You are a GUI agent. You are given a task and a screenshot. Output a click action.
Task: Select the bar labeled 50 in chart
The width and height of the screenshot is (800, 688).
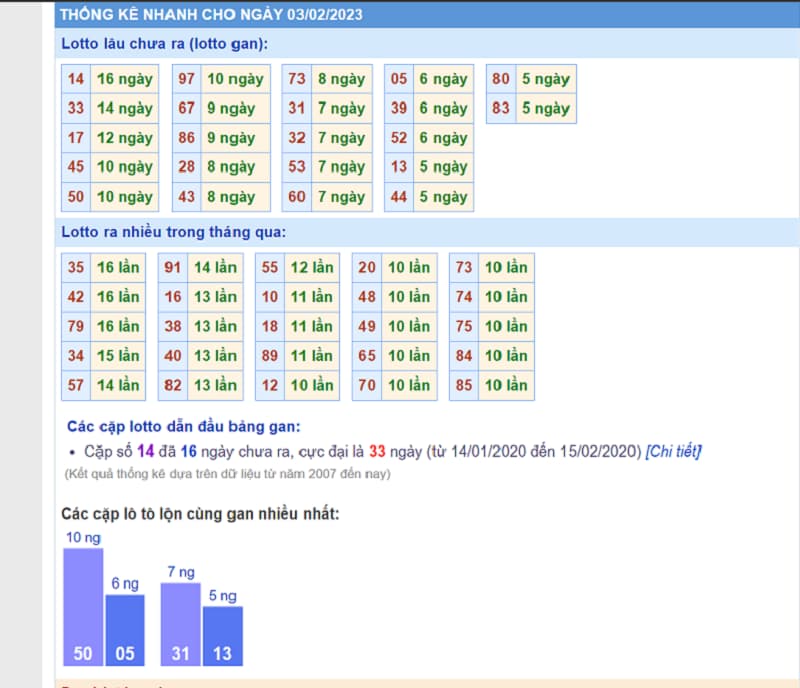[x=83, y=607]
